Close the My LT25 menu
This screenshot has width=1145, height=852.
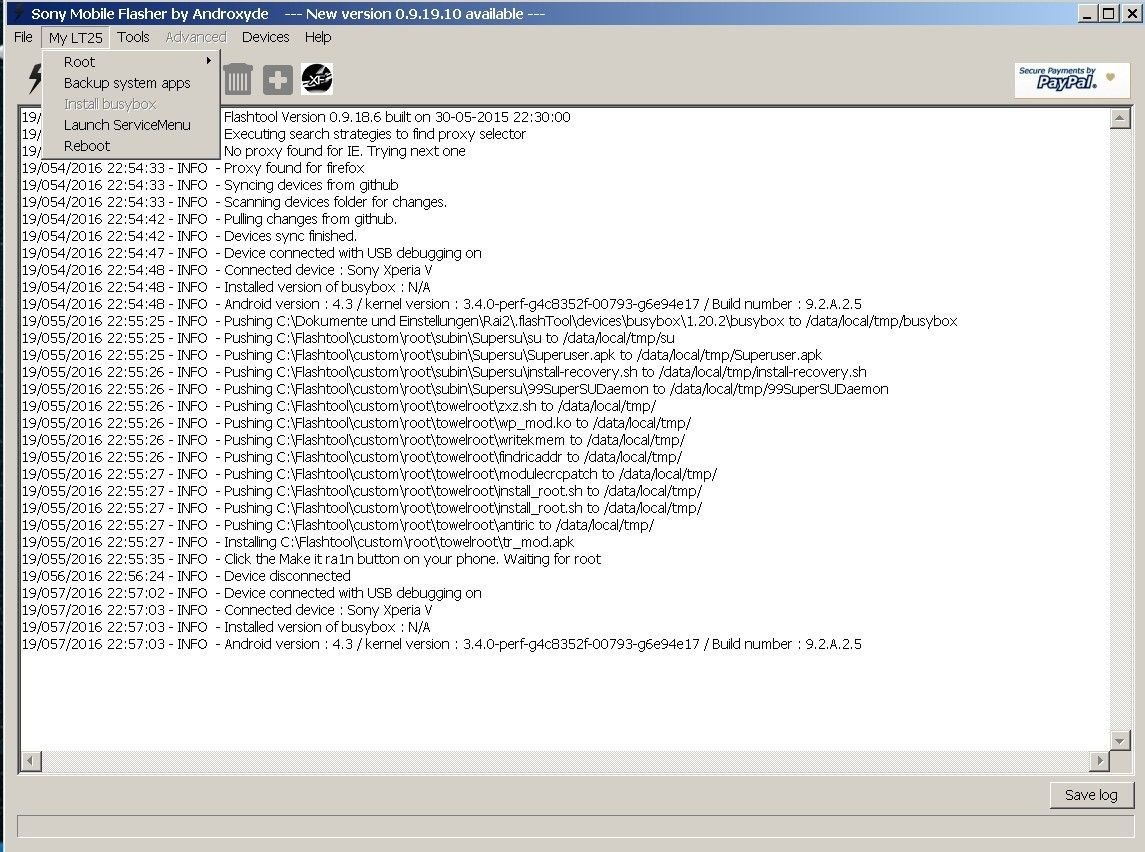(76, 37)
